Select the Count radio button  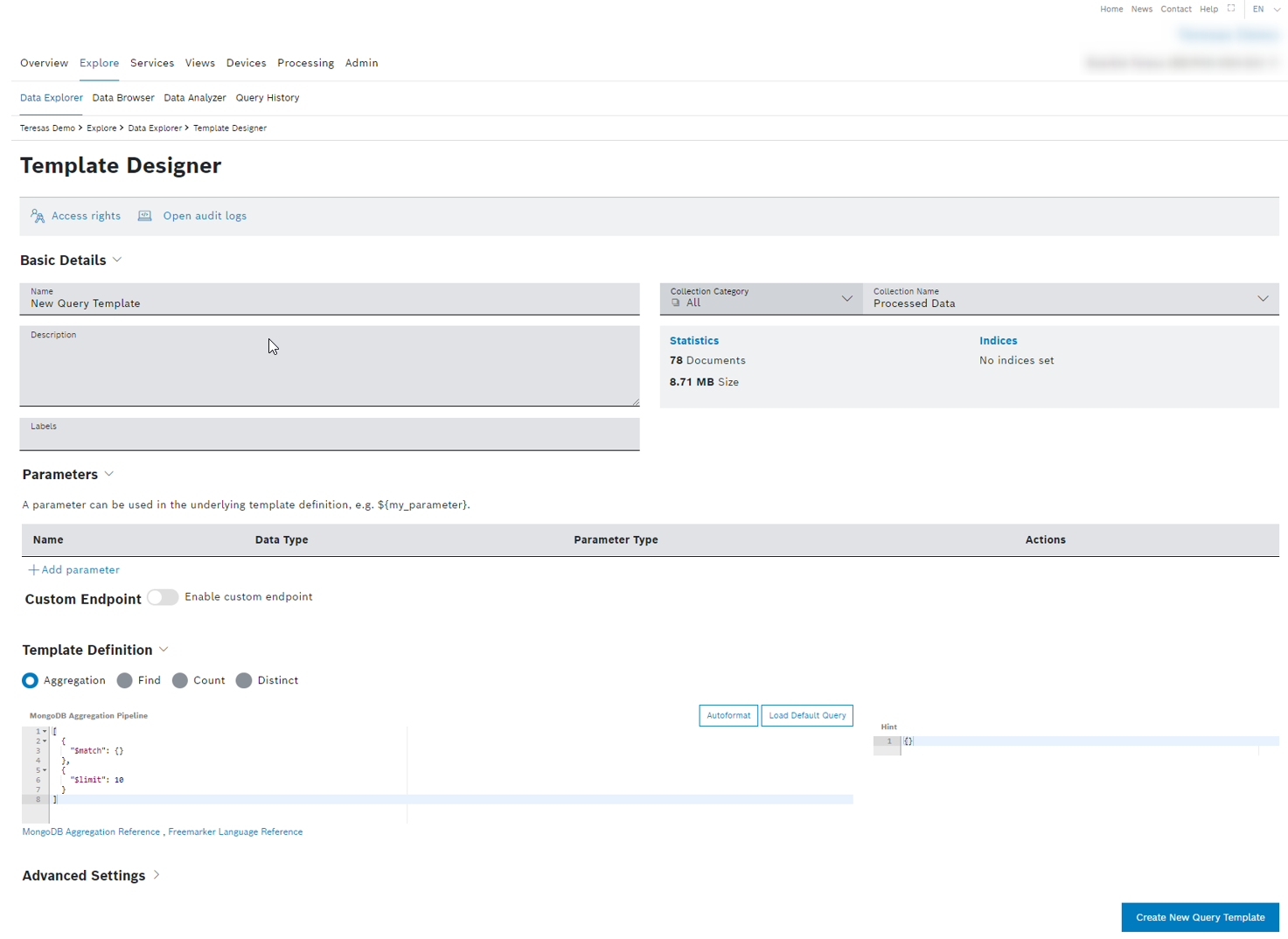point(180,680)
